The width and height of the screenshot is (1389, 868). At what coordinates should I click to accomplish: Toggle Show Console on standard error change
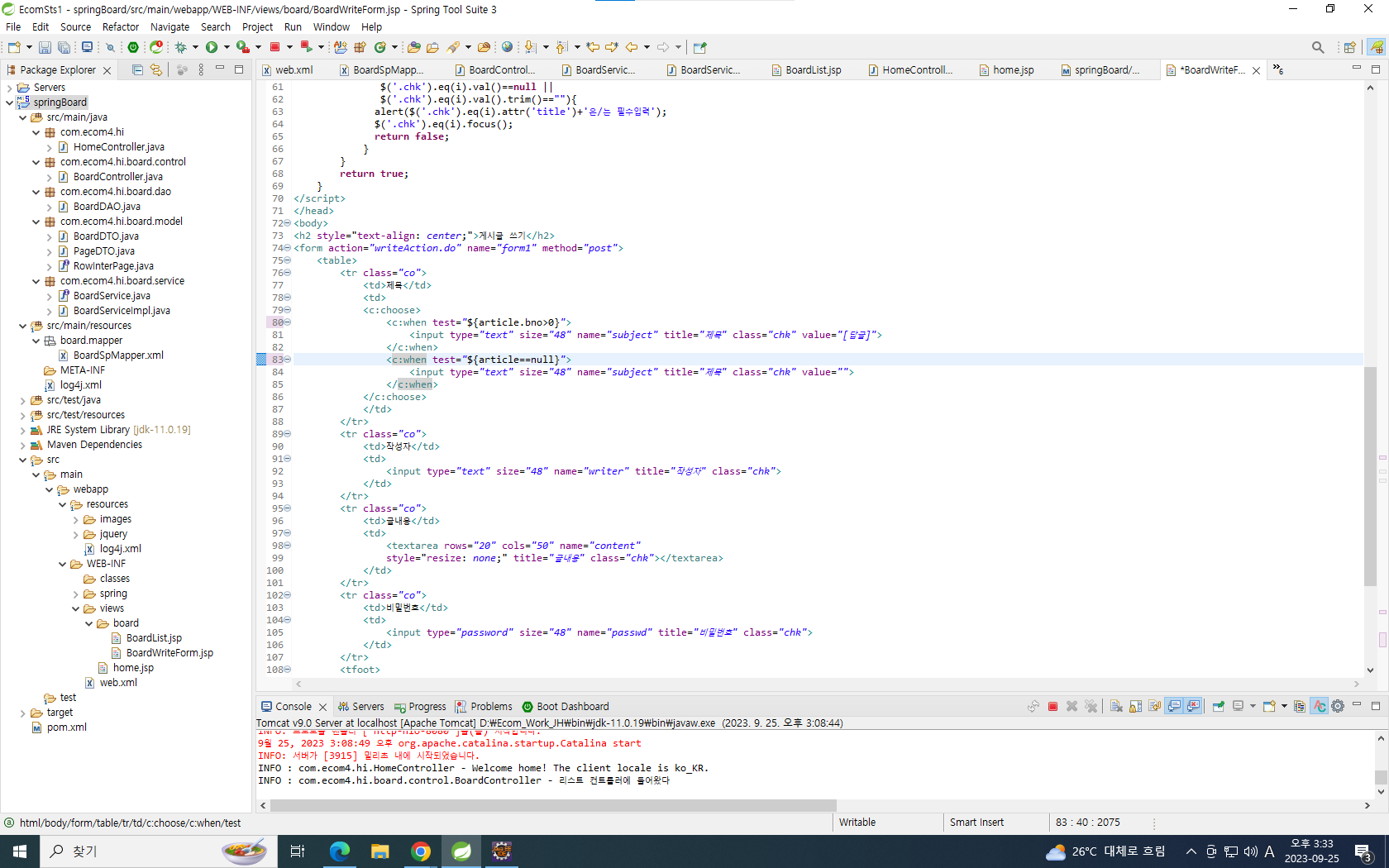1193,706
